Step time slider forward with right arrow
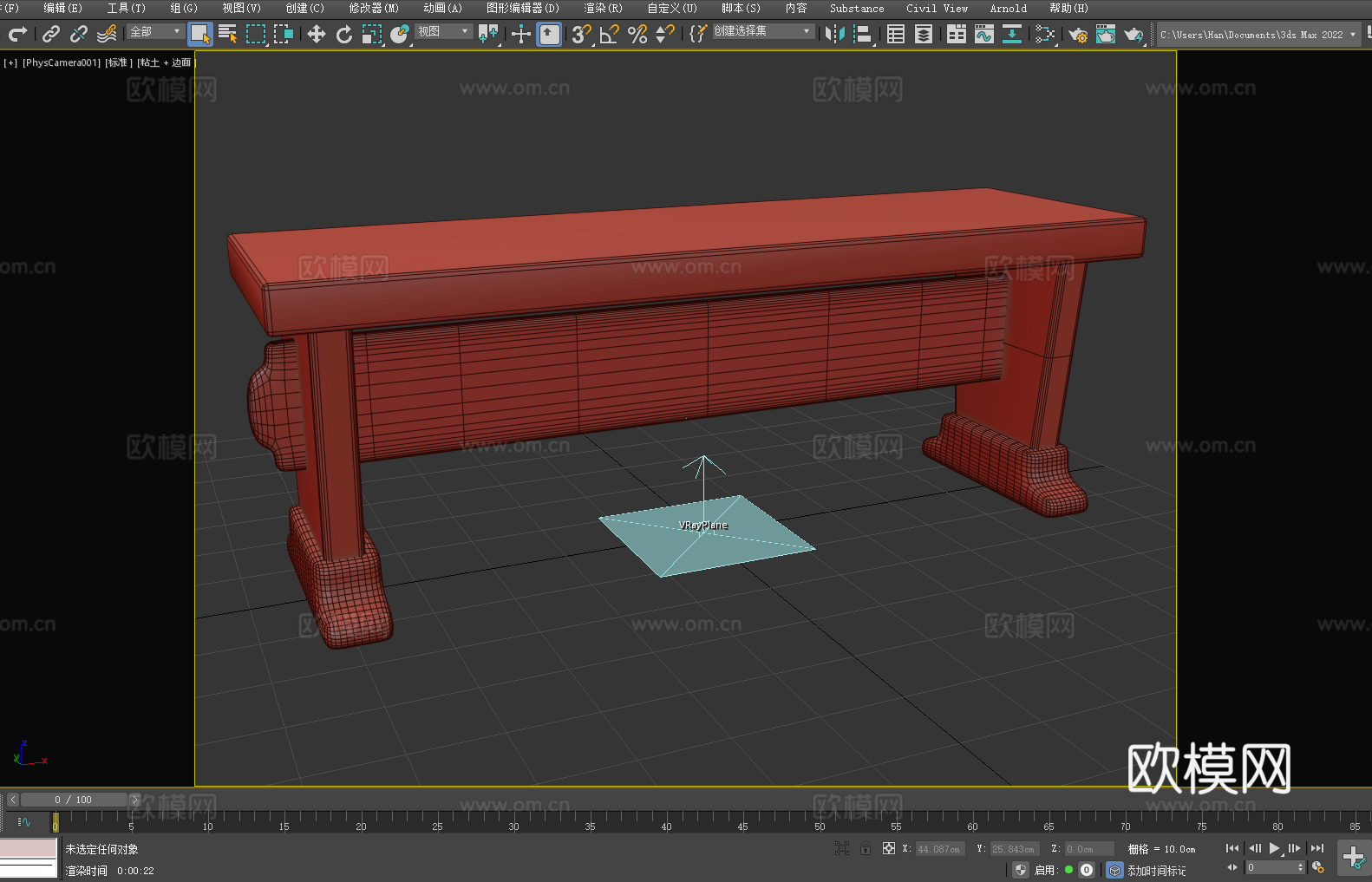1372x882 pixels. pyautogui.click(x=134, y=800)
